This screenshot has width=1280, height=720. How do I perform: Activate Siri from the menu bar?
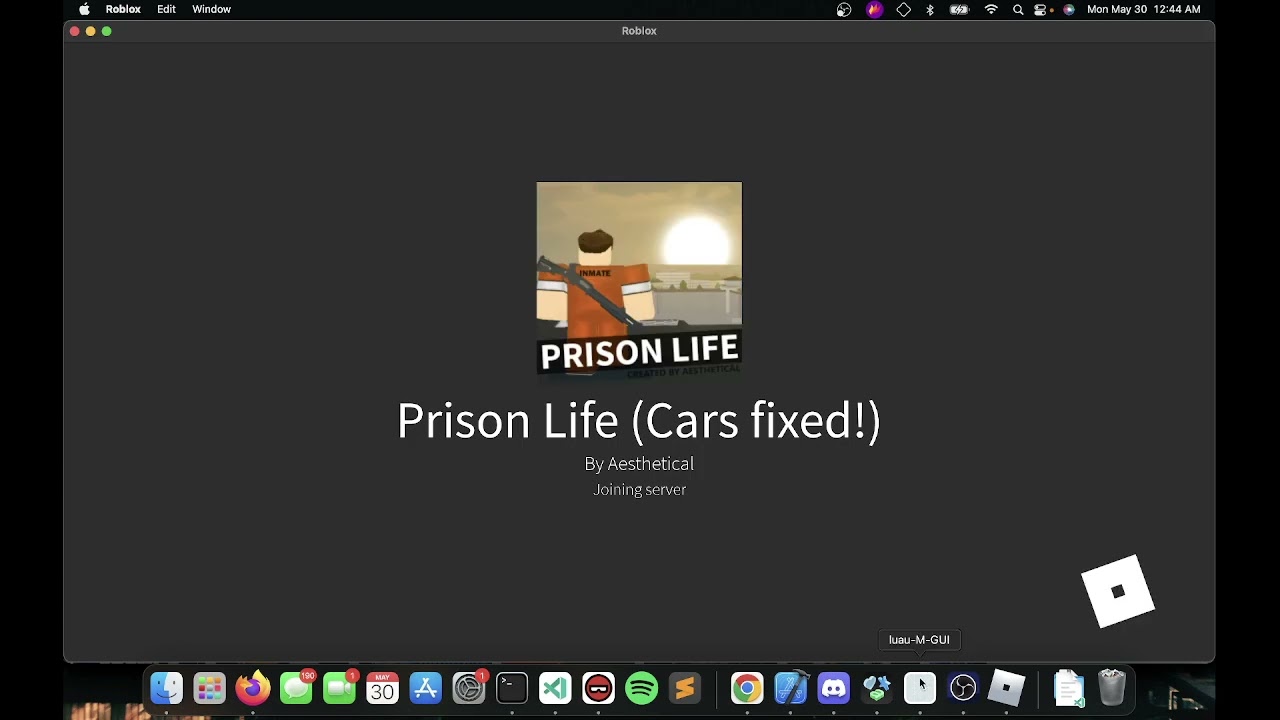pos(1069,9)
